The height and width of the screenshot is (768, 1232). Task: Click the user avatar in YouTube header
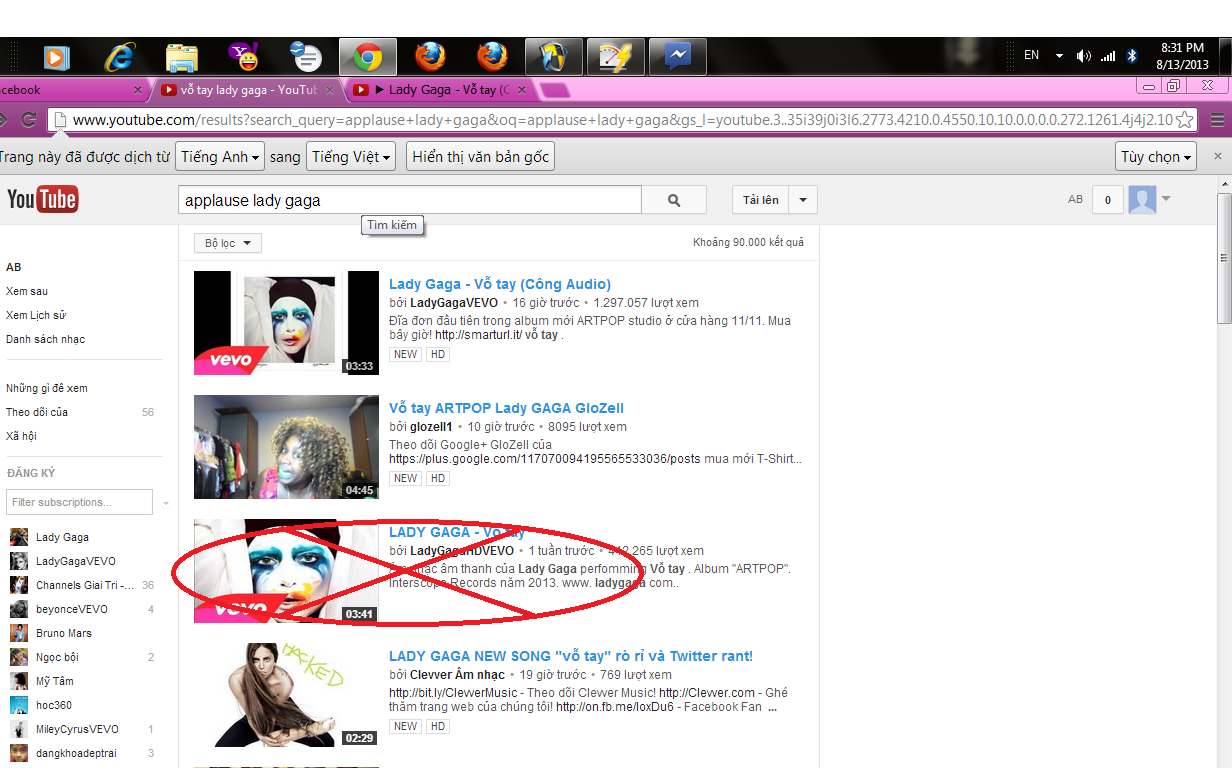click(x=1142, y=200)
